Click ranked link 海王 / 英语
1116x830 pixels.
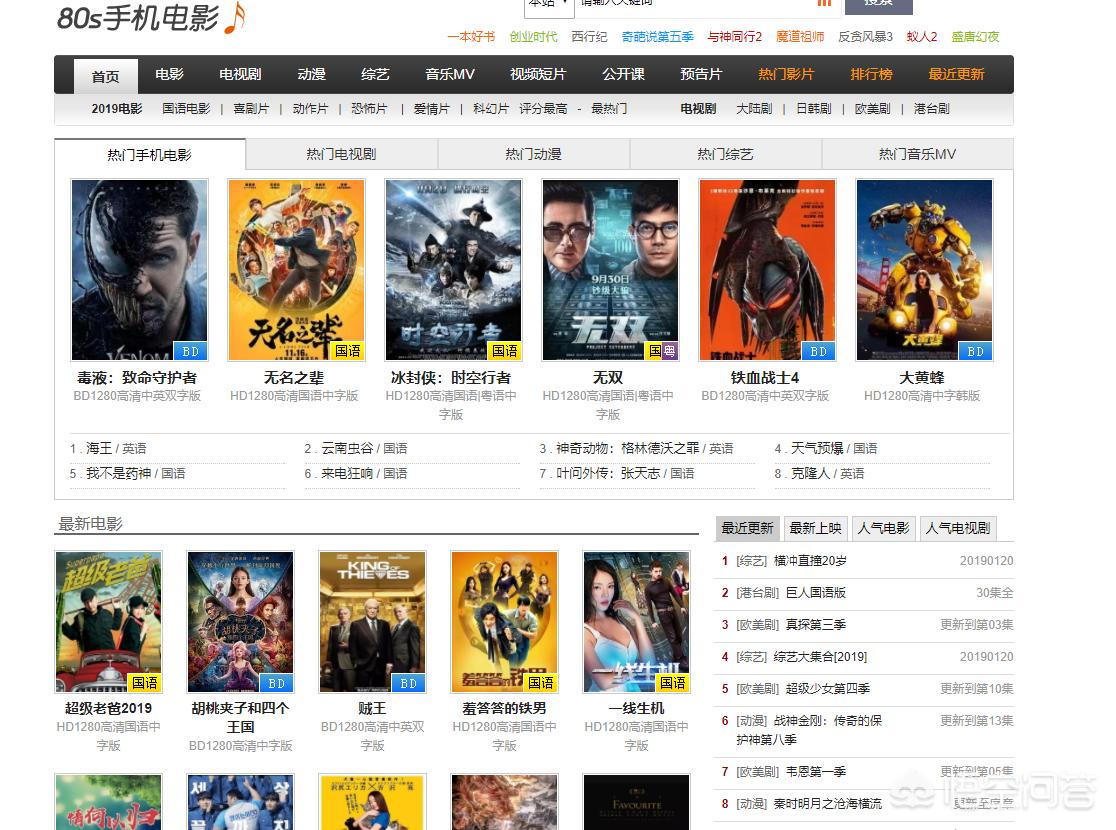(115, 448)
